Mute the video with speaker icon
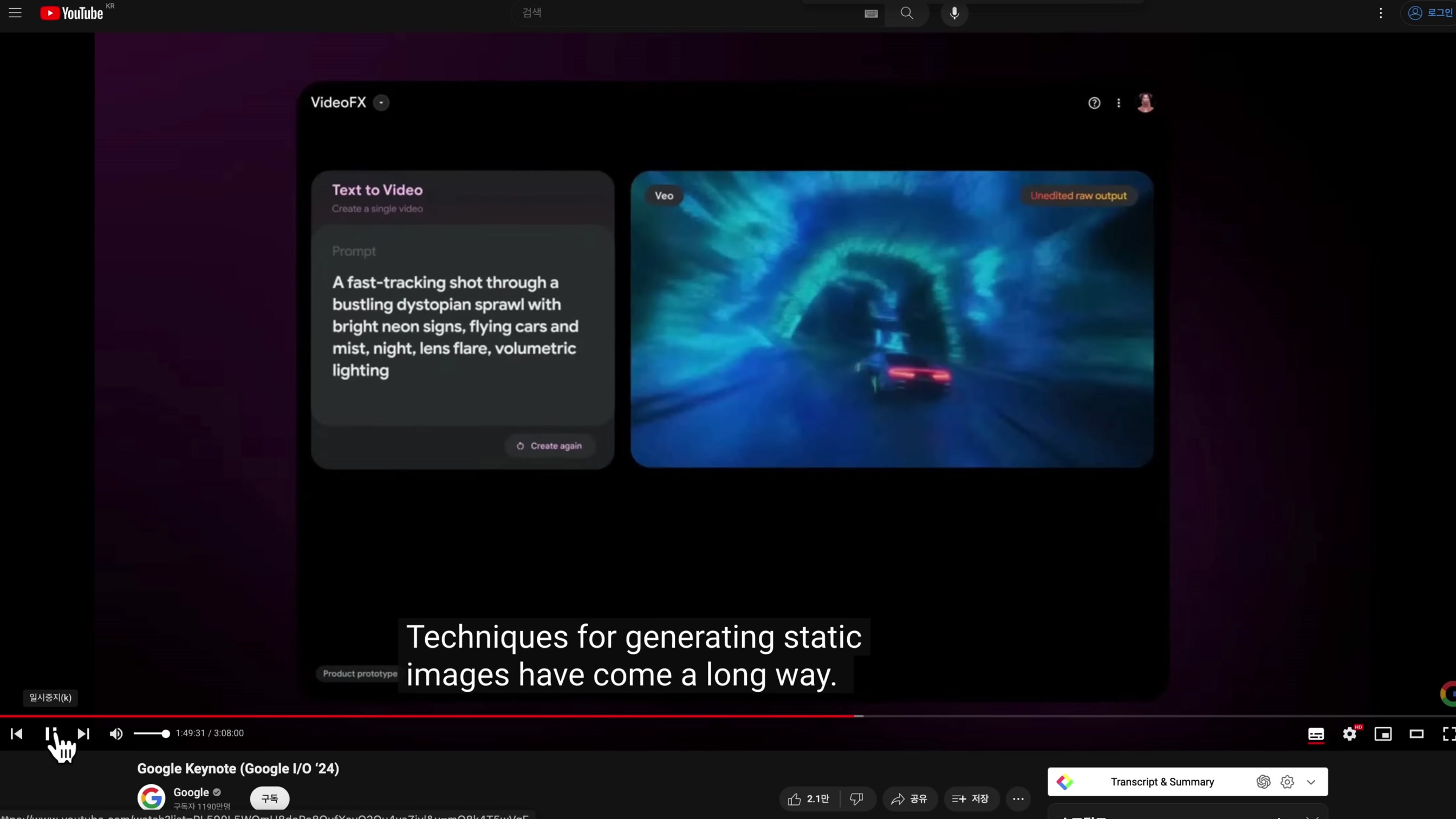This screenshot has width=1456, height=819. click(116, 733)
